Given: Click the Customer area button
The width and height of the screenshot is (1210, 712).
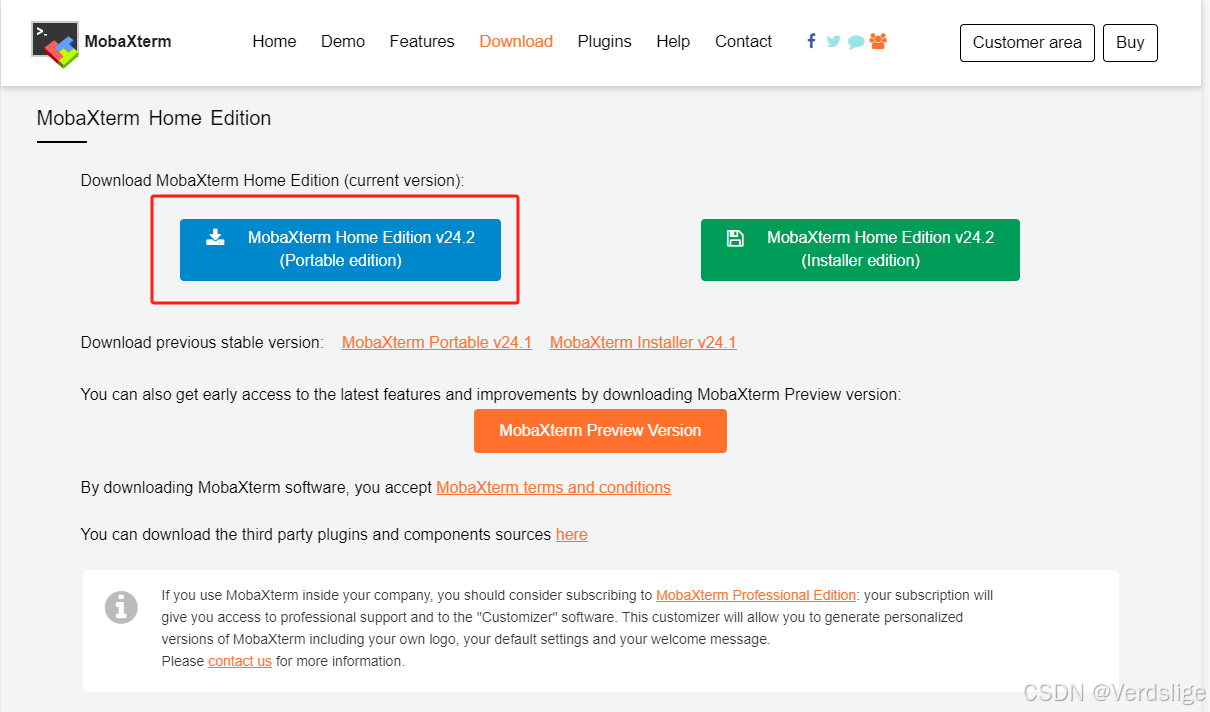Looking at the screenshot, I should tap(1027, 43).
